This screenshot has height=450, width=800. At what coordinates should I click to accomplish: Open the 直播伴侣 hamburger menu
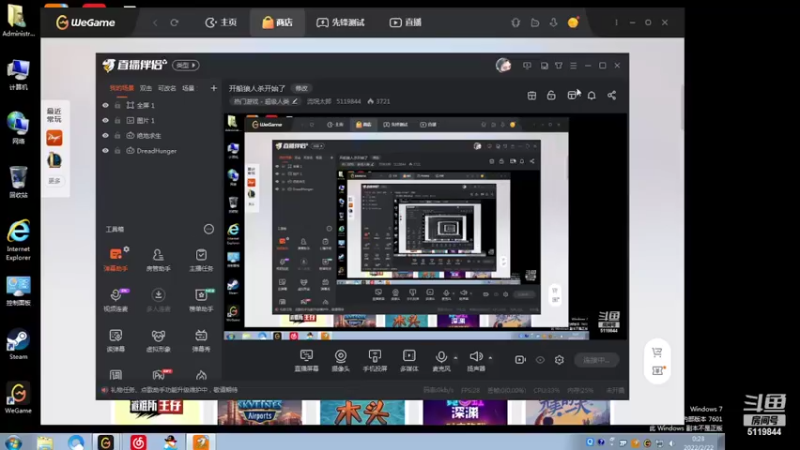coord(573,65)
